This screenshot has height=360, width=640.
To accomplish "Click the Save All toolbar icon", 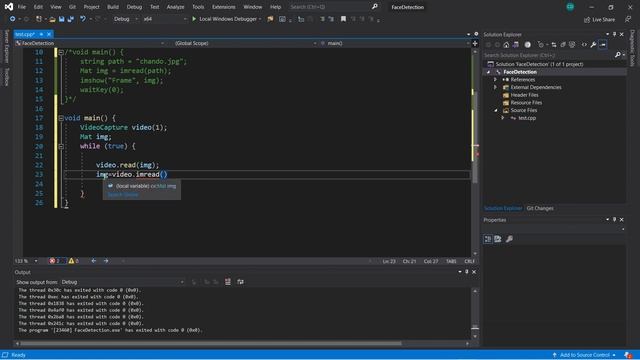I will [x=70, y=19].
